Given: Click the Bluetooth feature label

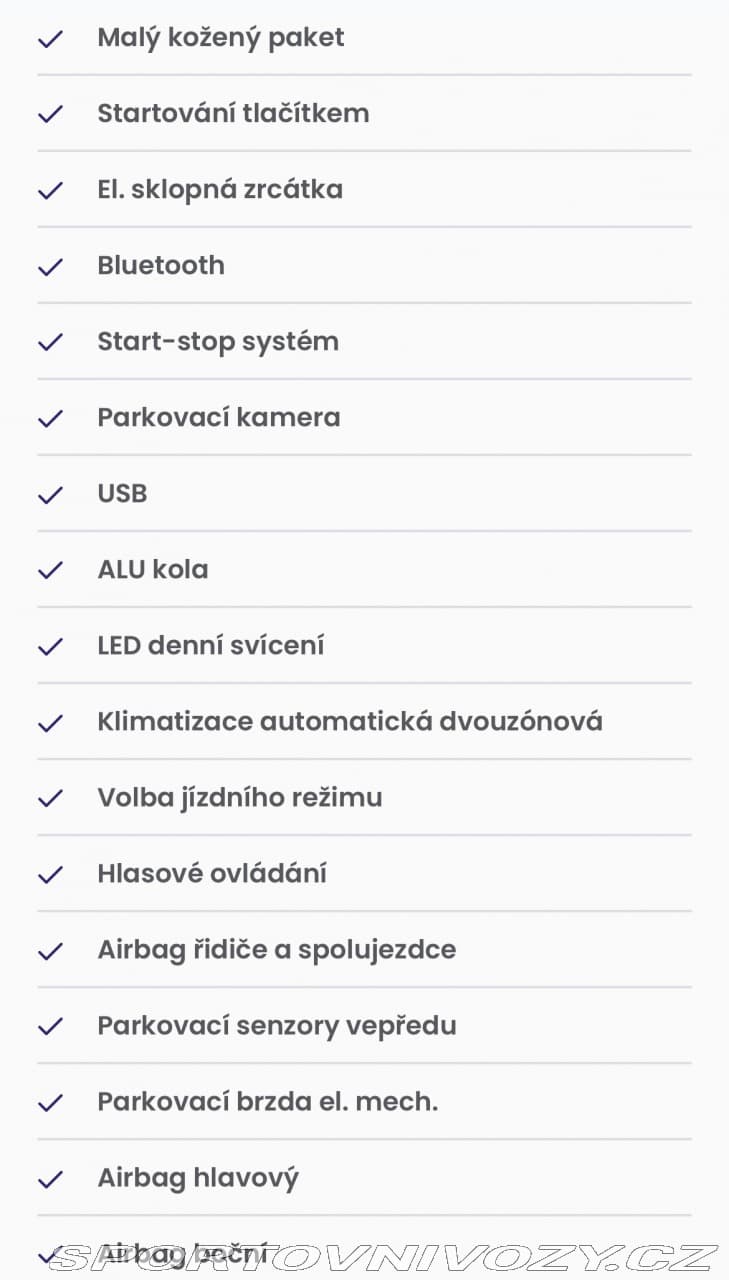Looking at the screenshot, I should [161, 265].
